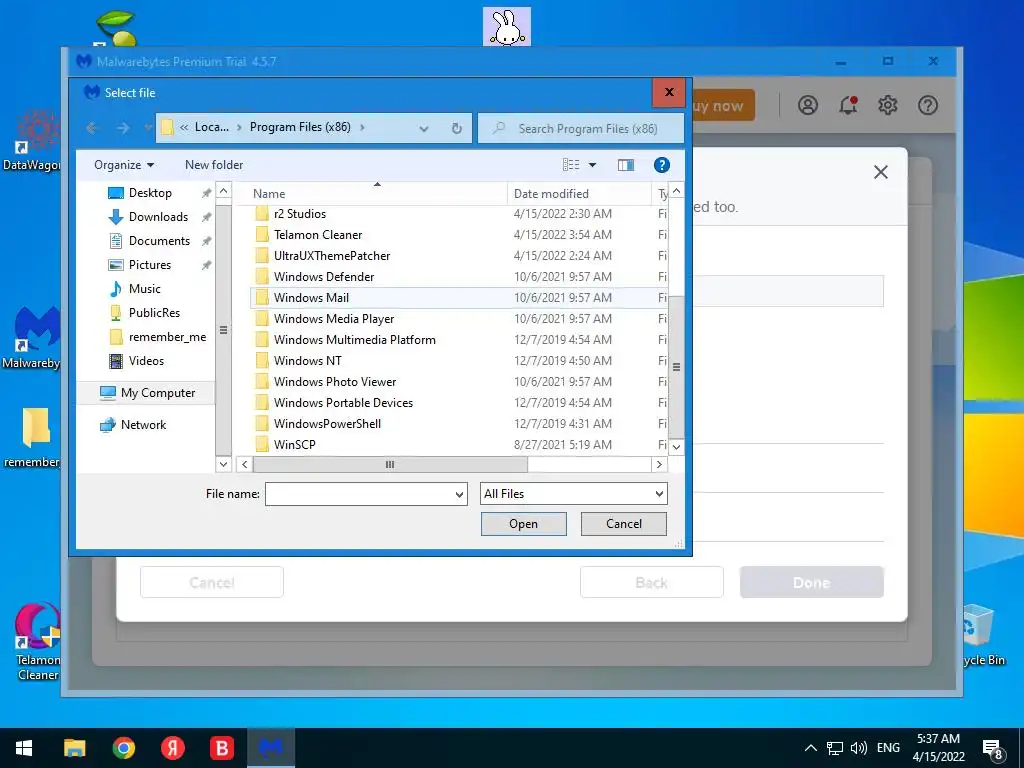Click New folder in toolbar
The height and width of the screenshot is (768, 1024).
pyautogui.click(x=214, y=165)
